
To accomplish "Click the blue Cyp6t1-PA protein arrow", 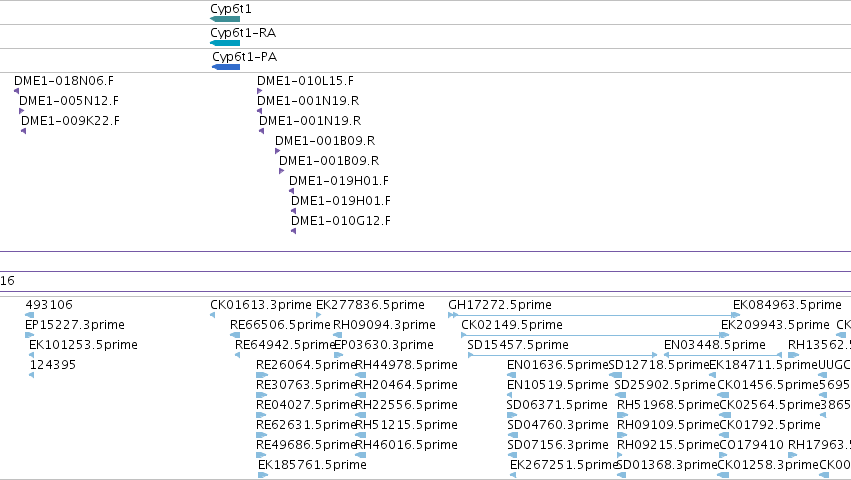I will click(226, 67).
